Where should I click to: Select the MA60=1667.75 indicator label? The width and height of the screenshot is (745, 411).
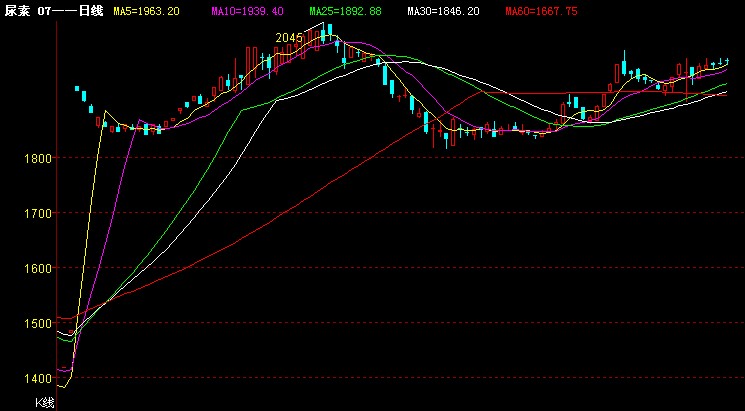click(x=541, y=11)
